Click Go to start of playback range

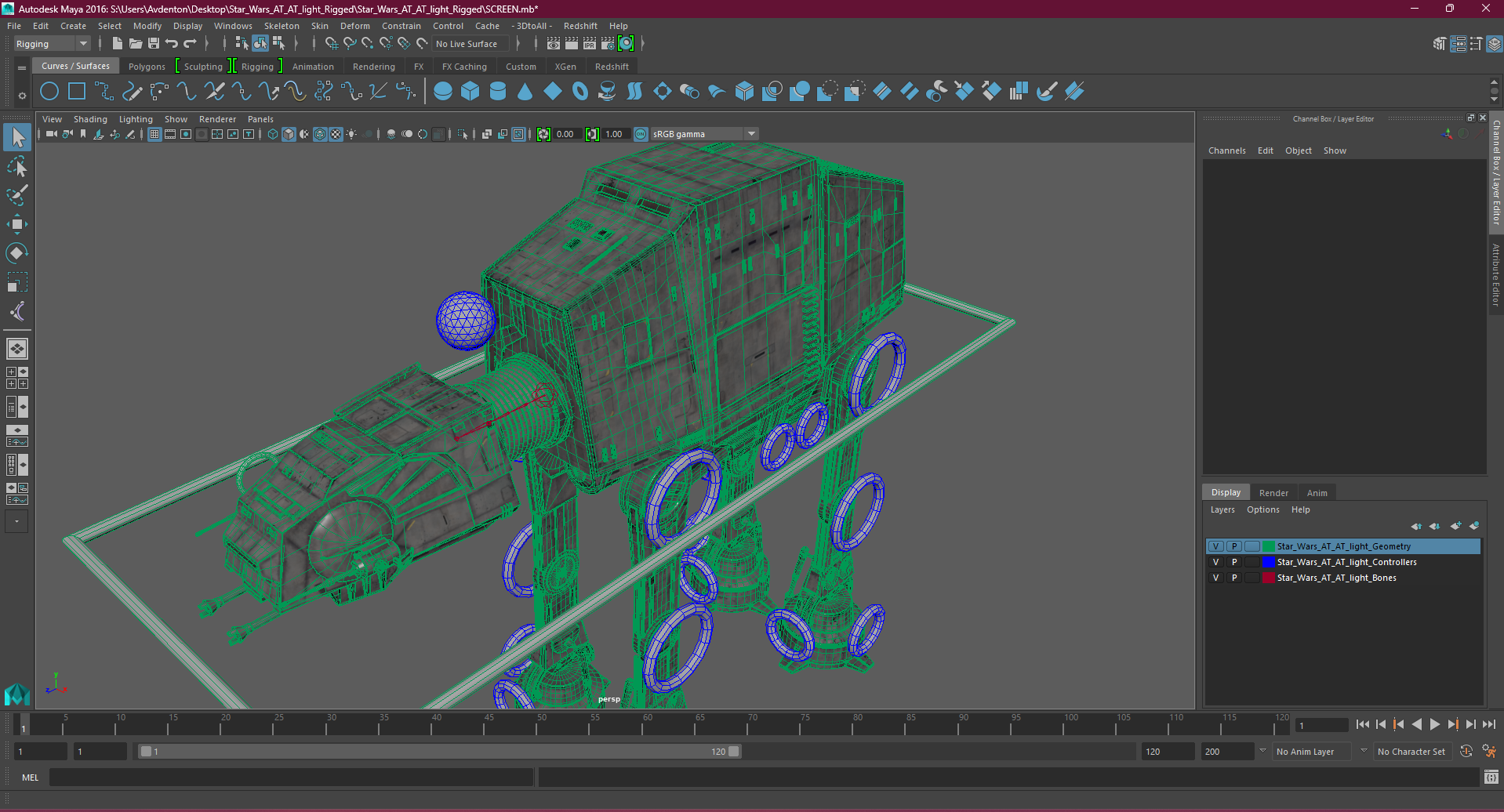pos(1362,725)
